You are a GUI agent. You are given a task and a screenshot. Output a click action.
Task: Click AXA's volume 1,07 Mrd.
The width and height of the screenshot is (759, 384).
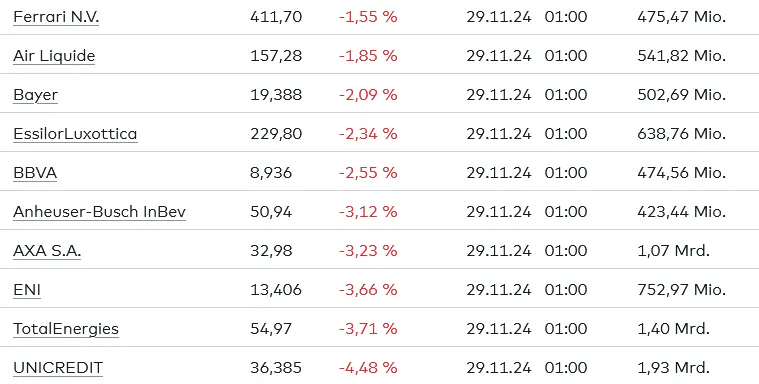pos(673,251)
